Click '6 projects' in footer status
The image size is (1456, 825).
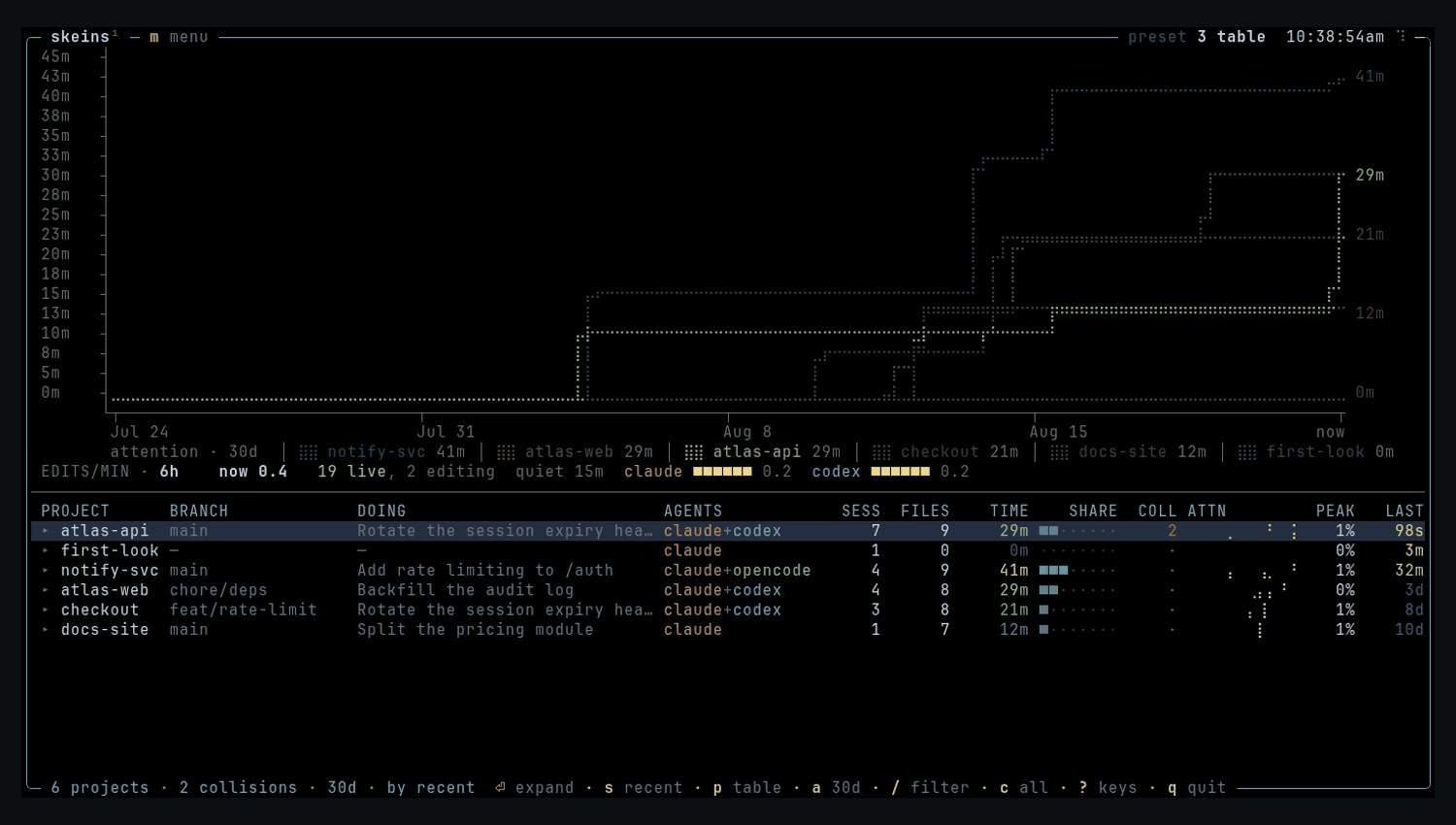point(100,788)
